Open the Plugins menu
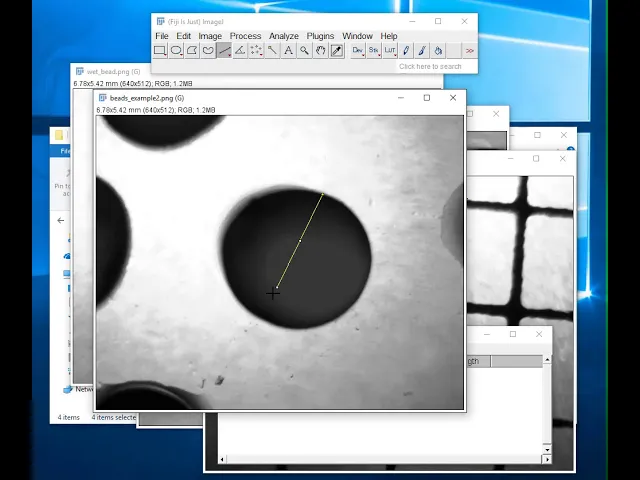640x480 pixels. 320,36
